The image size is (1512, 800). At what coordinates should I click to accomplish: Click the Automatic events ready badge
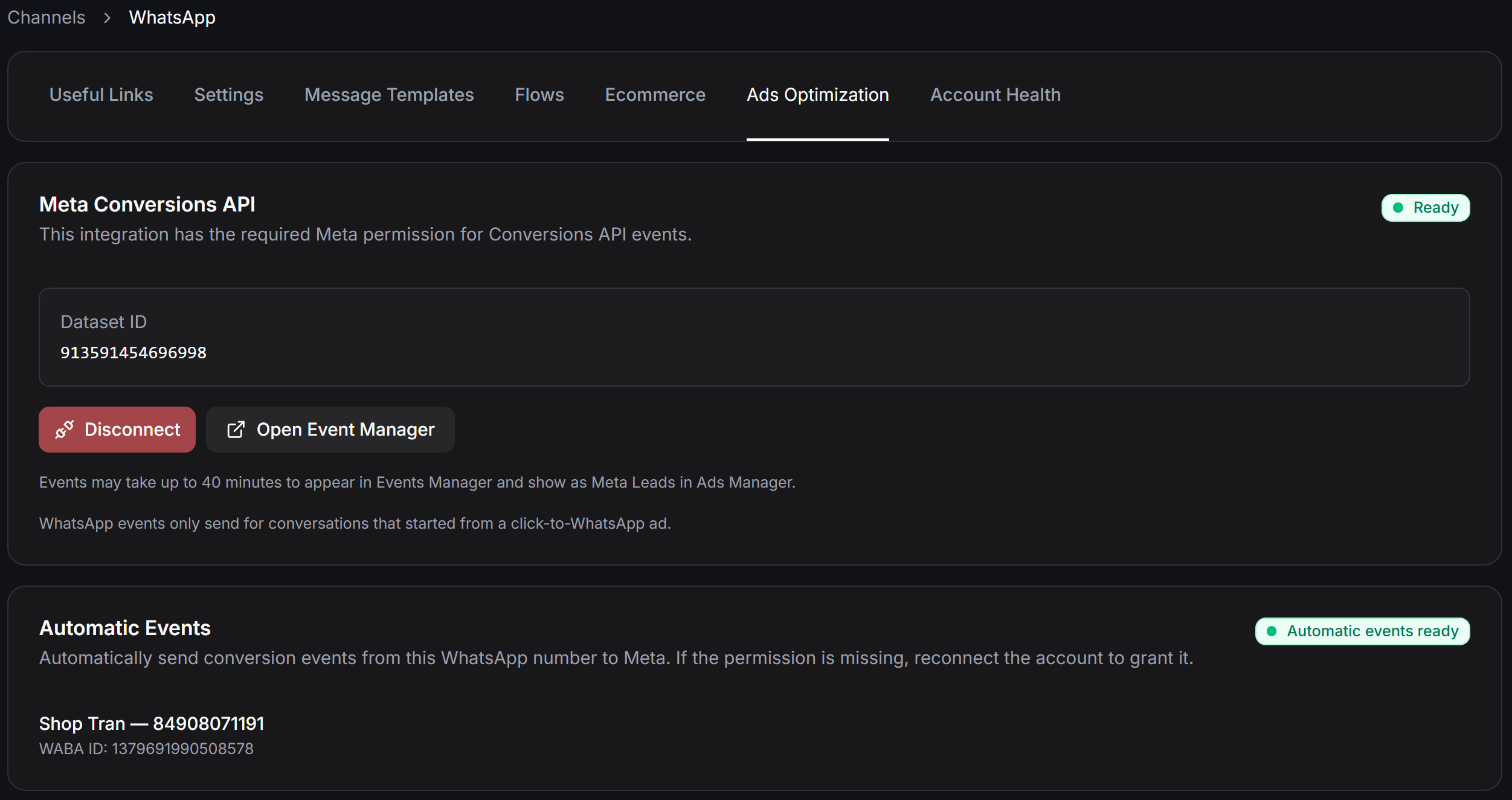pyautogui.click(x=1363, y=631)
